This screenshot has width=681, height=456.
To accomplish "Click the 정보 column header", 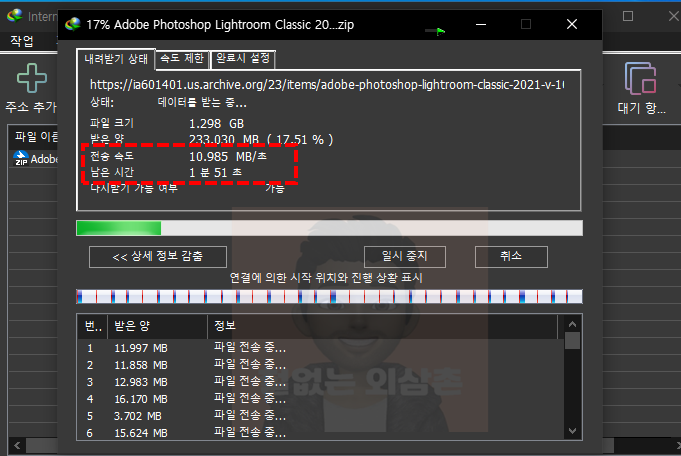I will point(382,326).
